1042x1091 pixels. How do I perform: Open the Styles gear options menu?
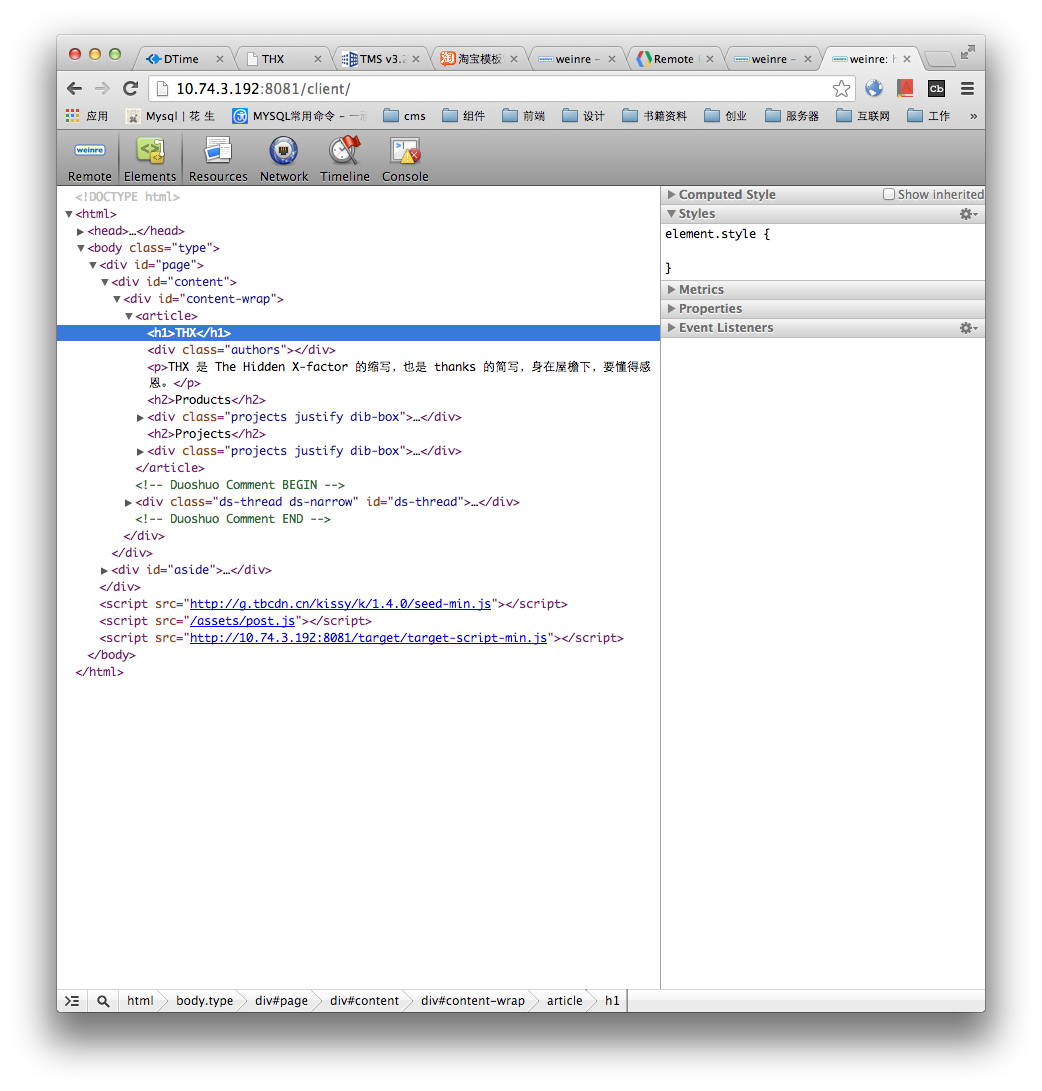coord(968,214)
